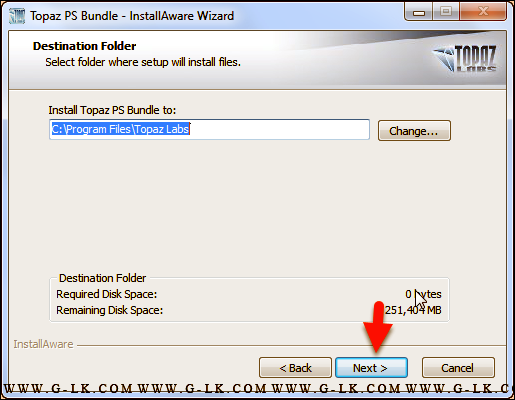Continue installation with Next button

tap(371, 368)
